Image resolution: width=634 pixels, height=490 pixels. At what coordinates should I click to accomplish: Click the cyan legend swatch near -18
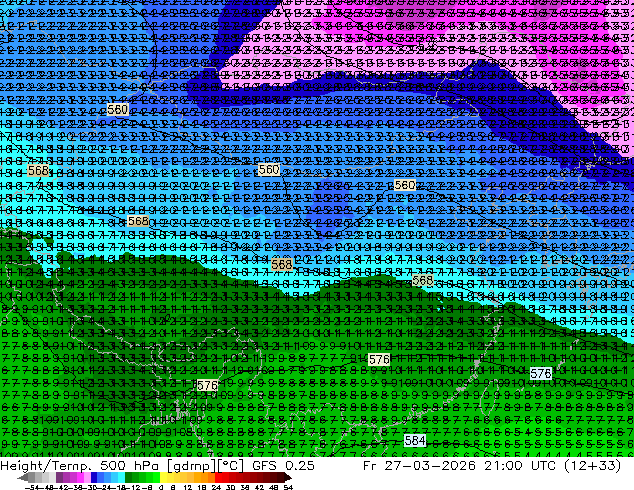point(121,477)
